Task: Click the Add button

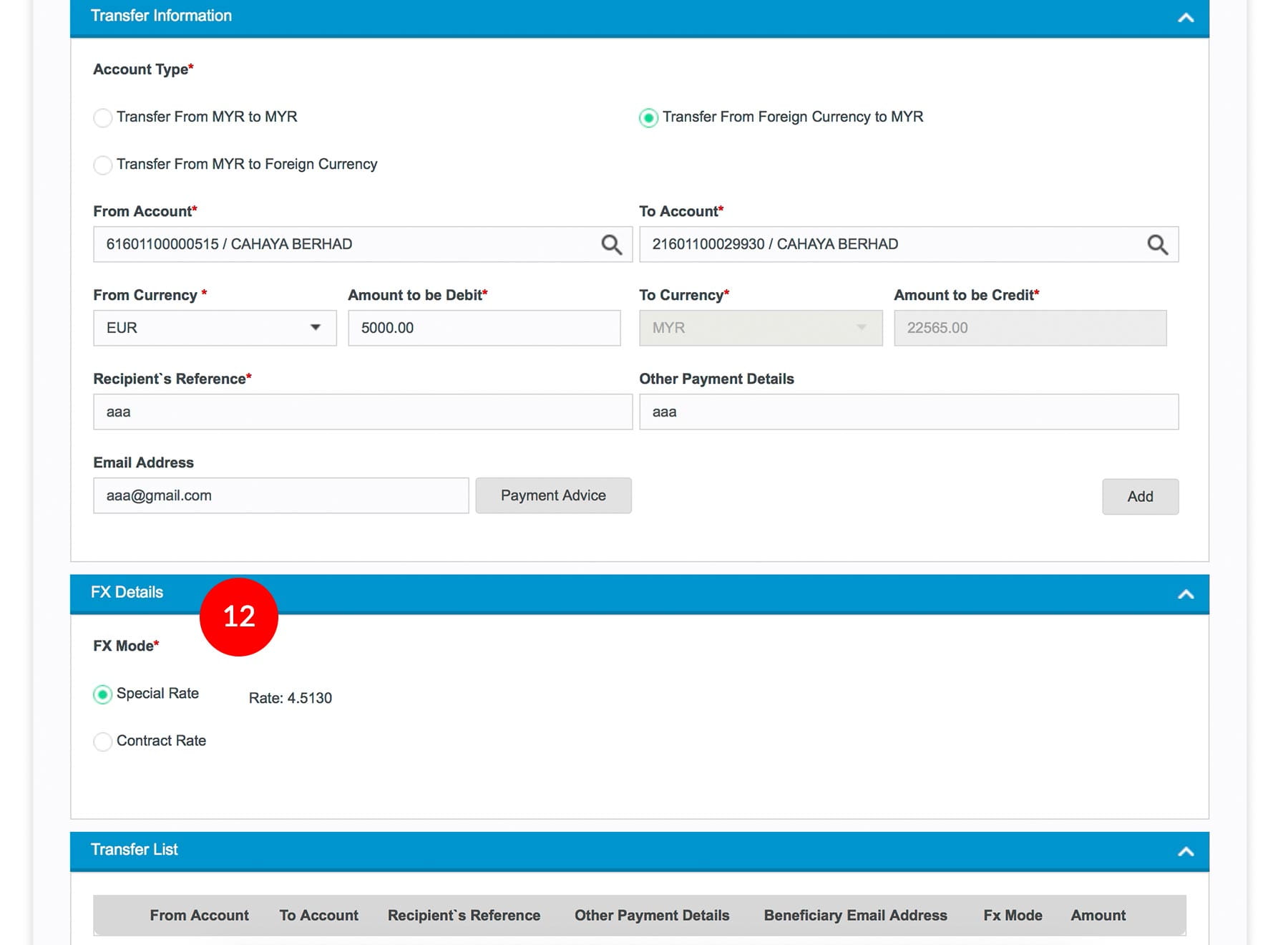Action: point(1140,497)
